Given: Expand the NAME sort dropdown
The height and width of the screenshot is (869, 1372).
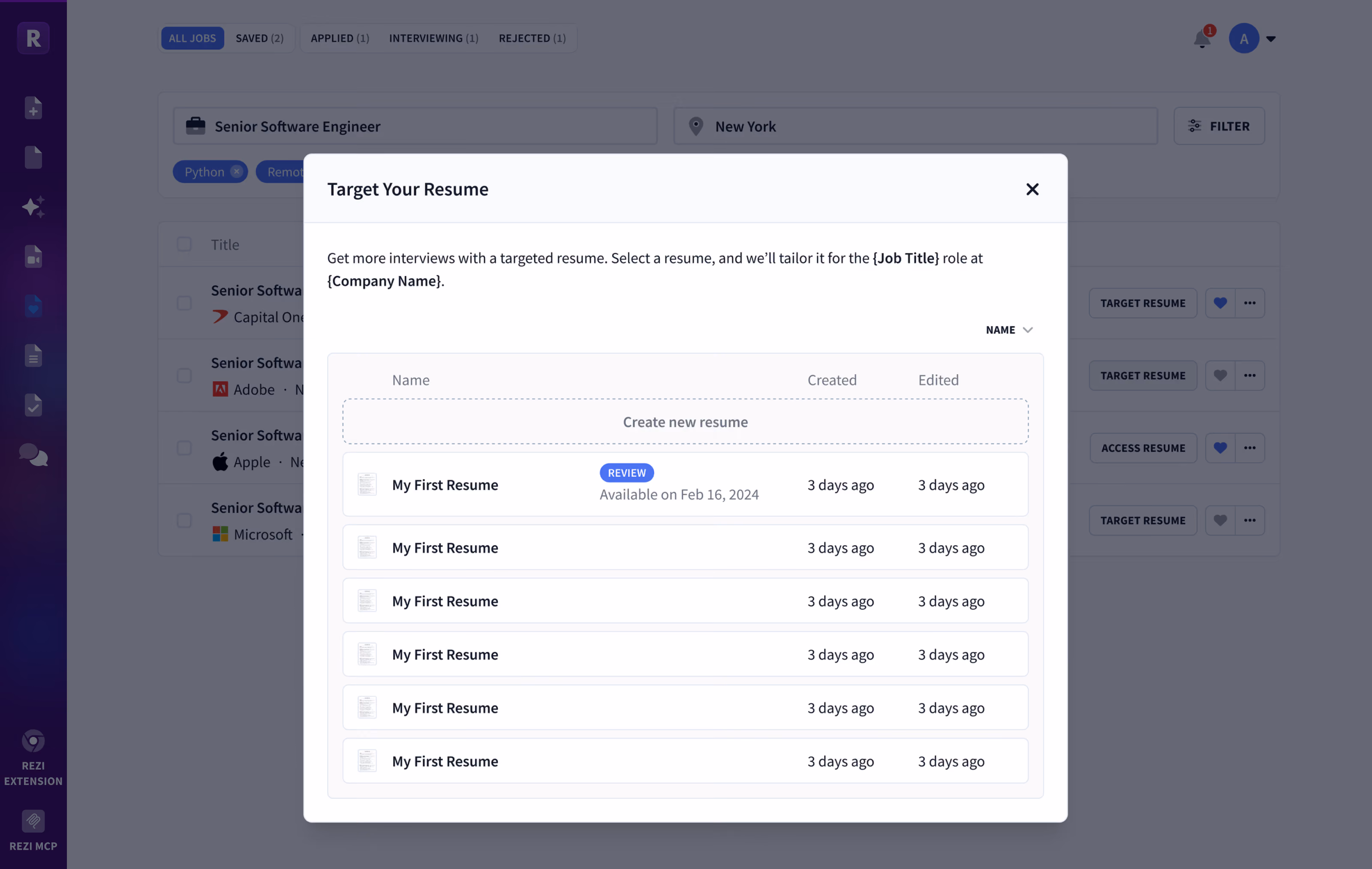Looking at the screenshot, I should (1009, 330).
